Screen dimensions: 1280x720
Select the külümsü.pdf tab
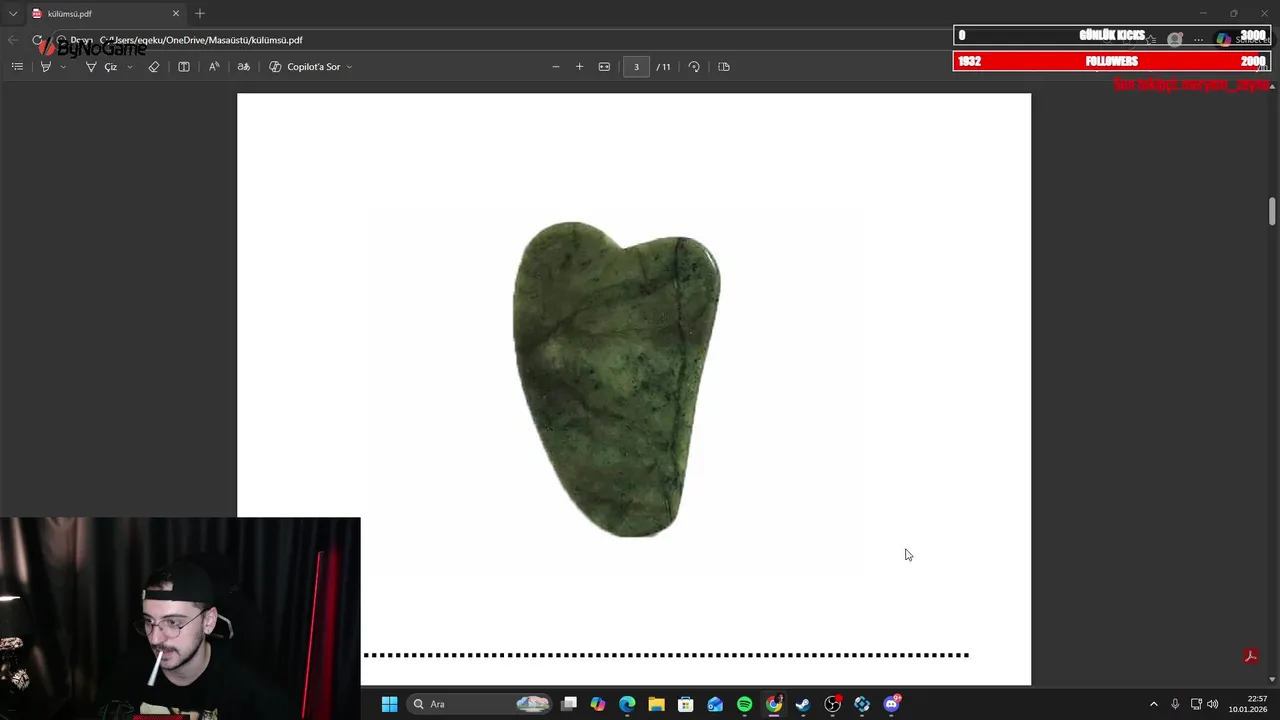click(105, 14)
